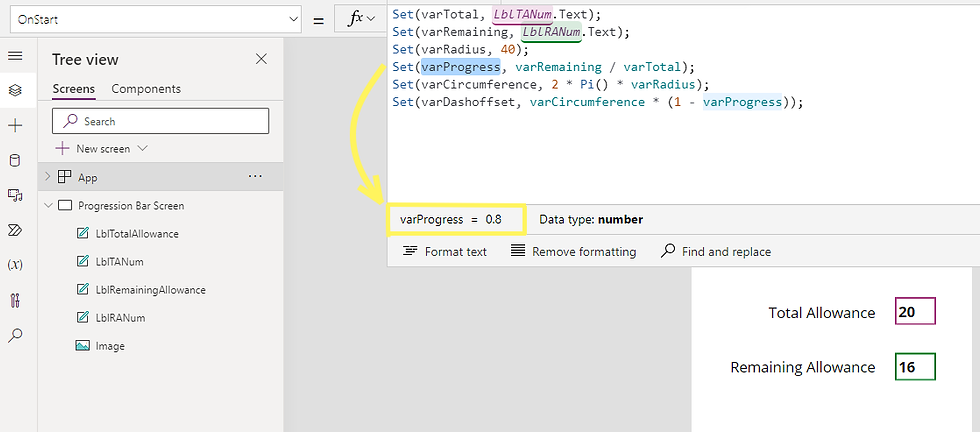Click the Find and replace magnifier icon
The height and width of the screenshot is (432, 980).
click(x=668, y=251)
